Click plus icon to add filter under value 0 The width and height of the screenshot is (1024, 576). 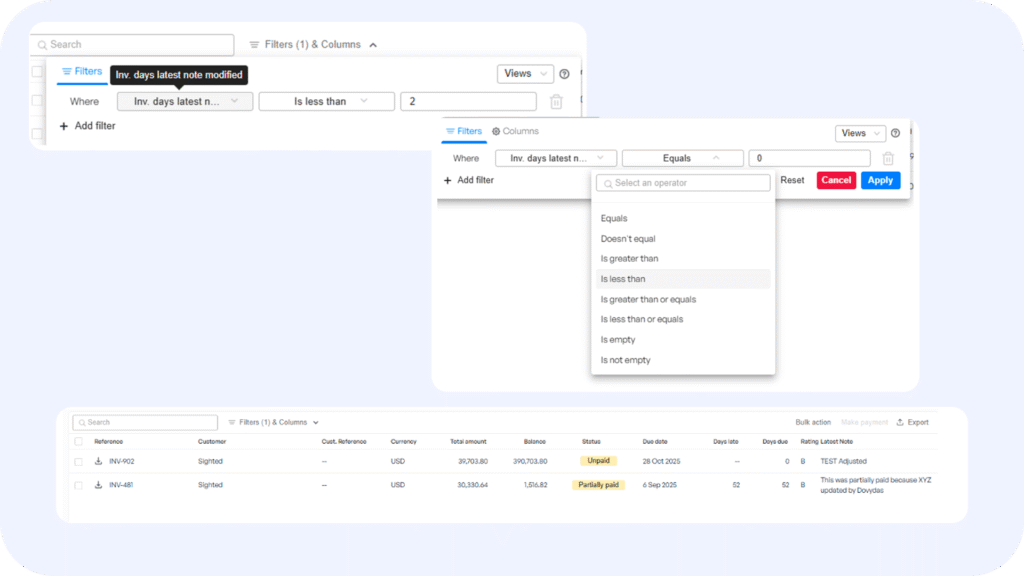click(448, 180)
